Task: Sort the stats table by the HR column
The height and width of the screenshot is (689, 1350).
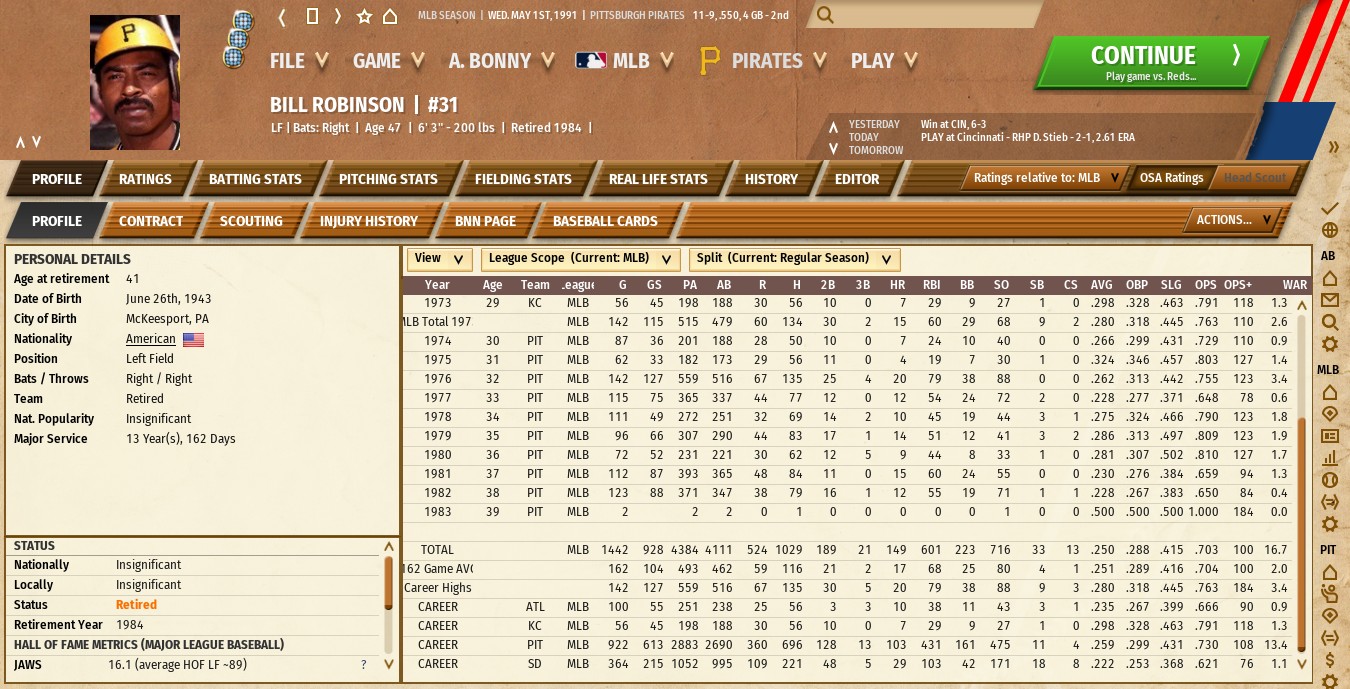Action: [x=898, y=285]
